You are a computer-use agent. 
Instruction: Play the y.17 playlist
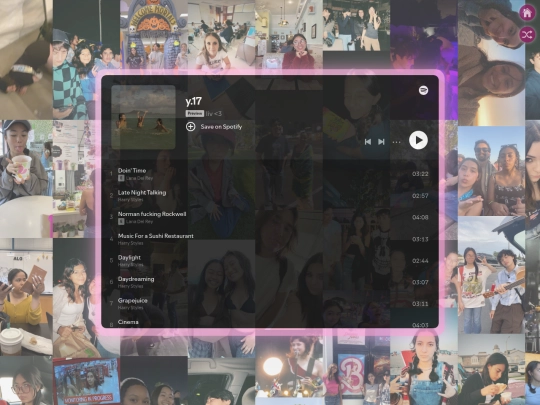418,140
